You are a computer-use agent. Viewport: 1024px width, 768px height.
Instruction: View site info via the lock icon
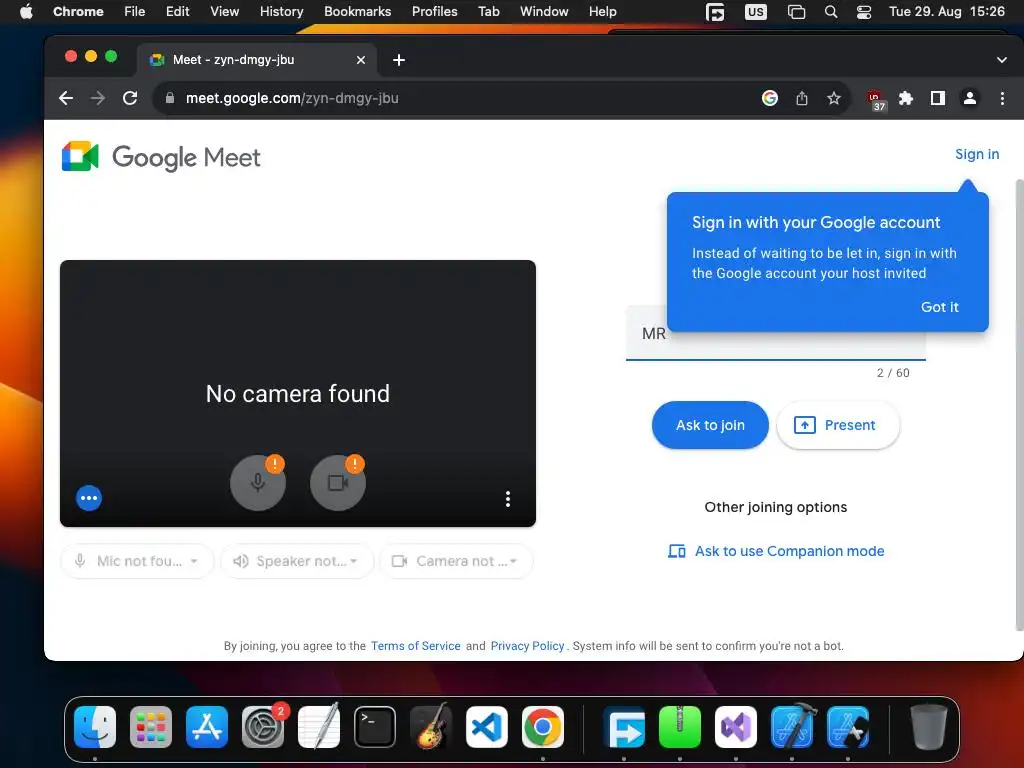[170, 98]
